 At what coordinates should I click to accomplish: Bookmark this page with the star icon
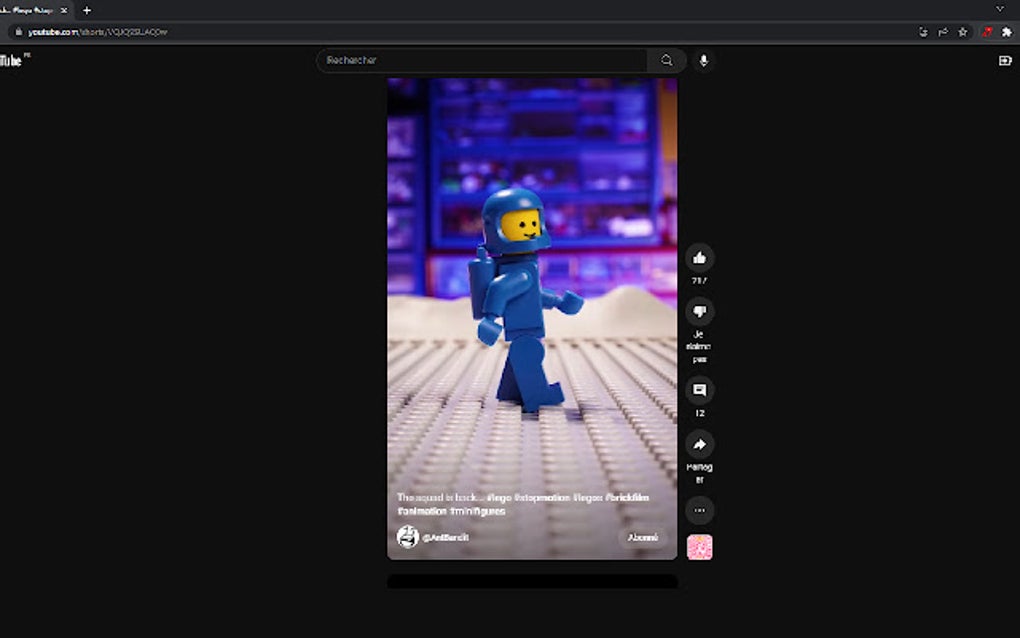click(x=963, y=32)
